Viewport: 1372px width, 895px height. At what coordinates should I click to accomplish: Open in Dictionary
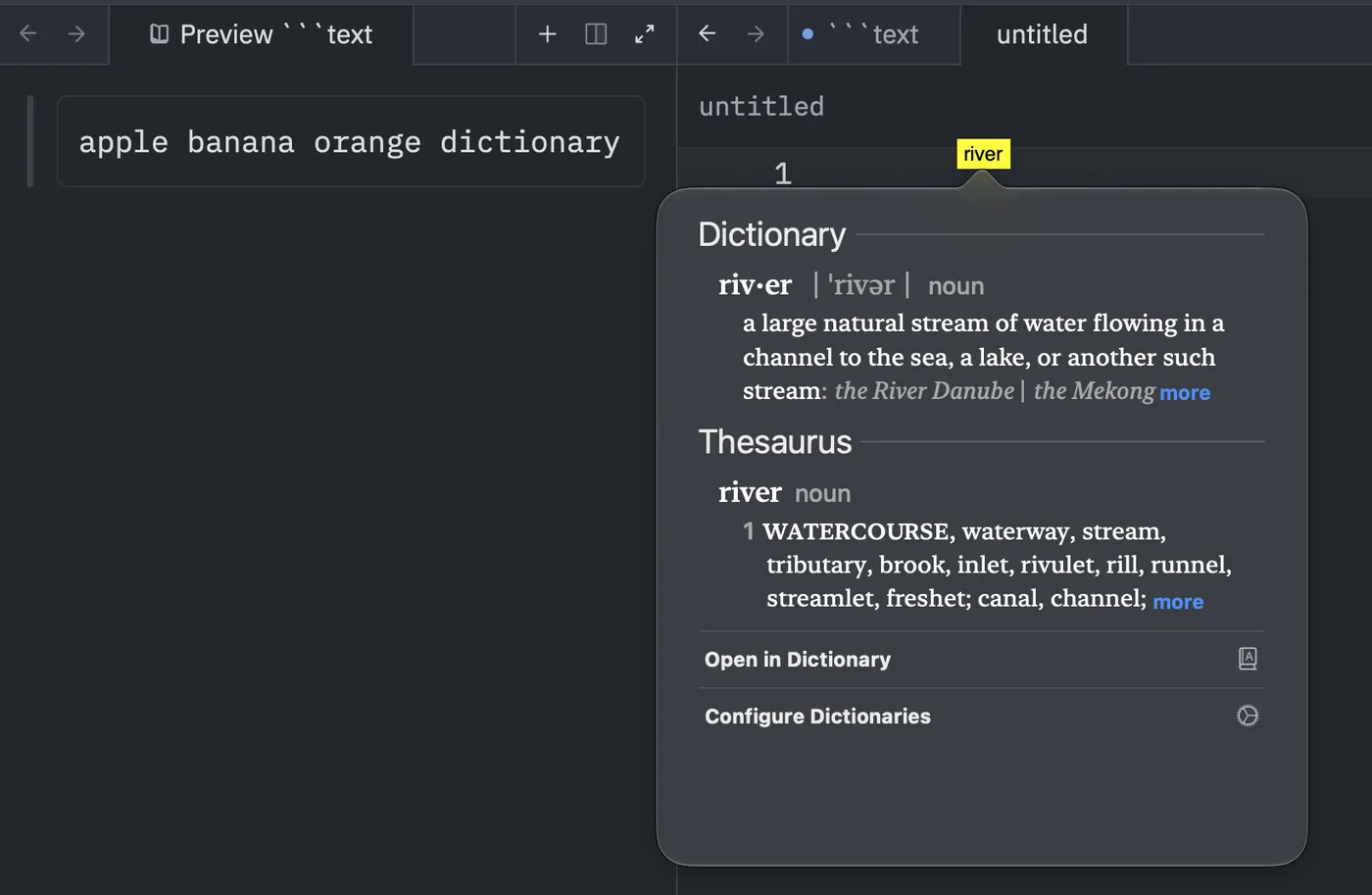(x=982, y=660)
